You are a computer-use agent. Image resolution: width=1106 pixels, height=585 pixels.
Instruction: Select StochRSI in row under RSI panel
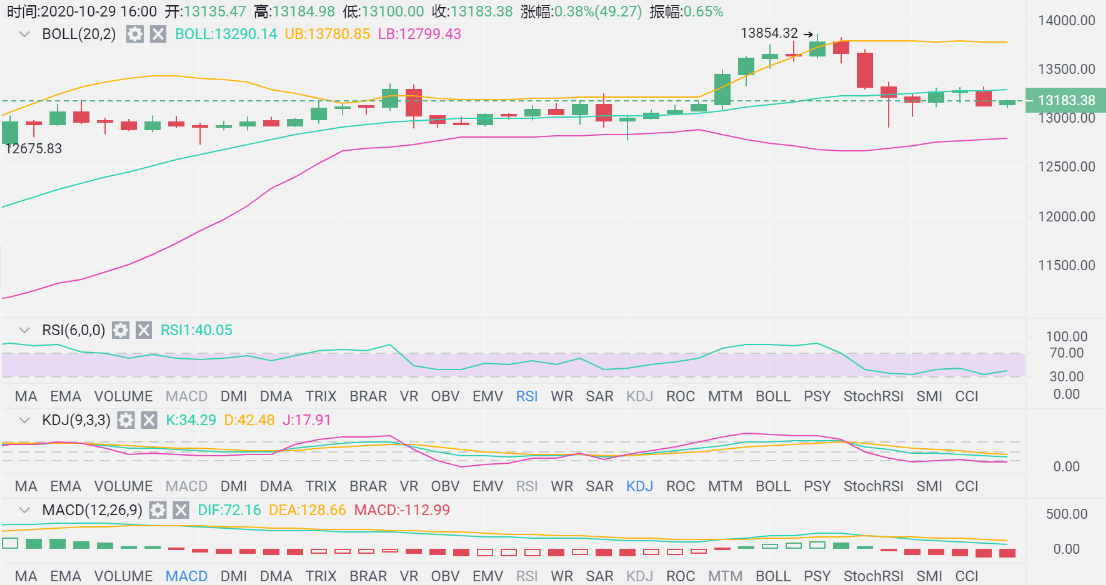tap(873, 397)
